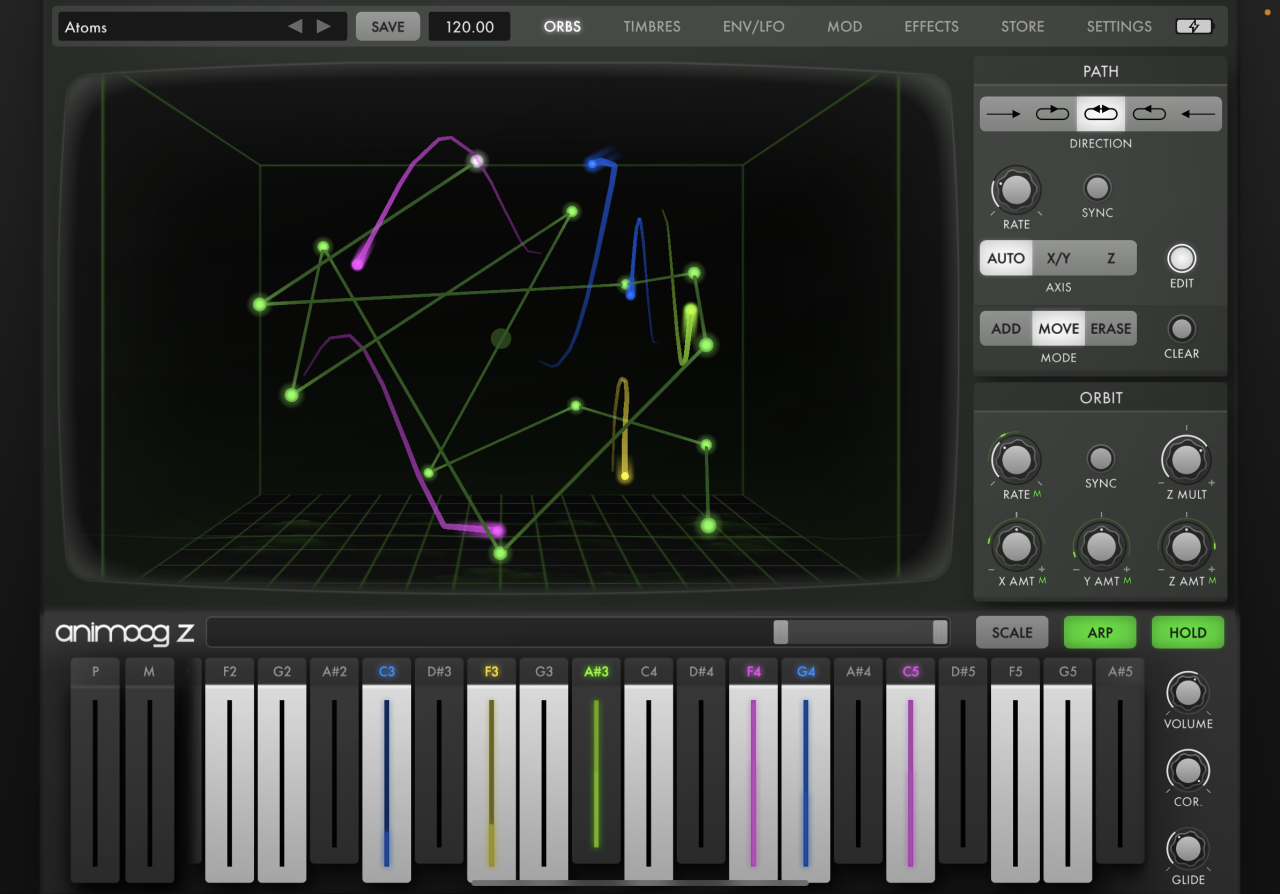Open the EFFECTS tab
Image resolution: width=1280 pixels, height=894 pixels.
tap(931, 27)
